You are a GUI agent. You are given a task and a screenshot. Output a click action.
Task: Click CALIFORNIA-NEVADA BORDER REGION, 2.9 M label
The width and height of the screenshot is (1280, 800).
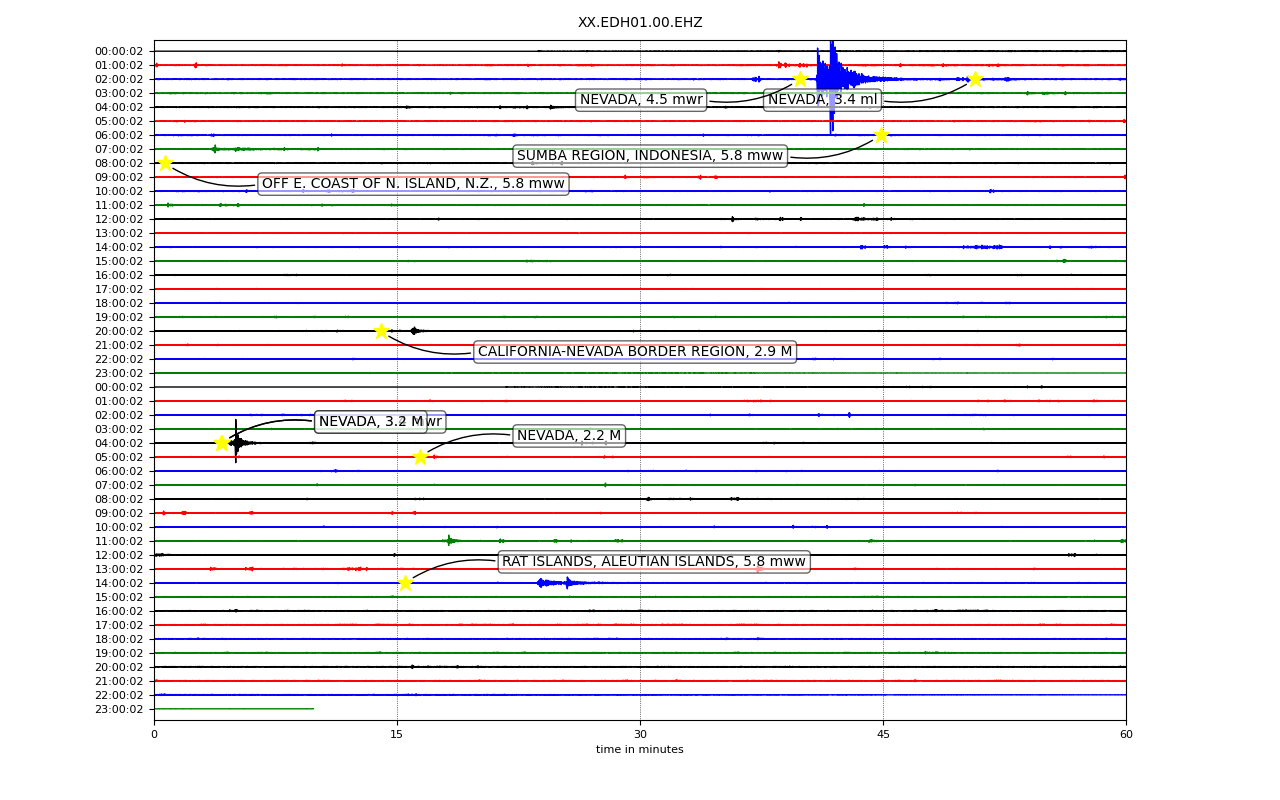(635, 351)
